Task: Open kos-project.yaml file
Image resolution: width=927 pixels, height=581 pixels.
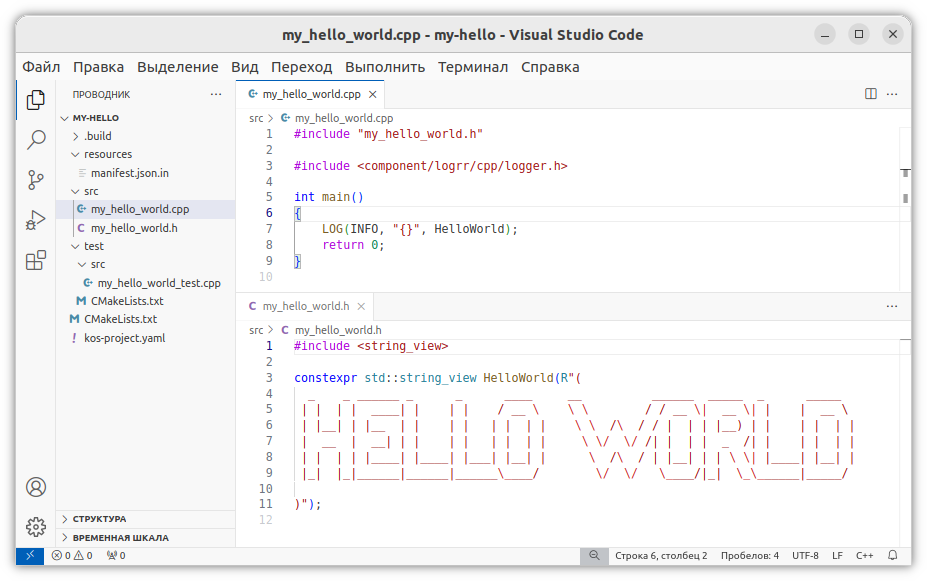Action: point(125,338)
